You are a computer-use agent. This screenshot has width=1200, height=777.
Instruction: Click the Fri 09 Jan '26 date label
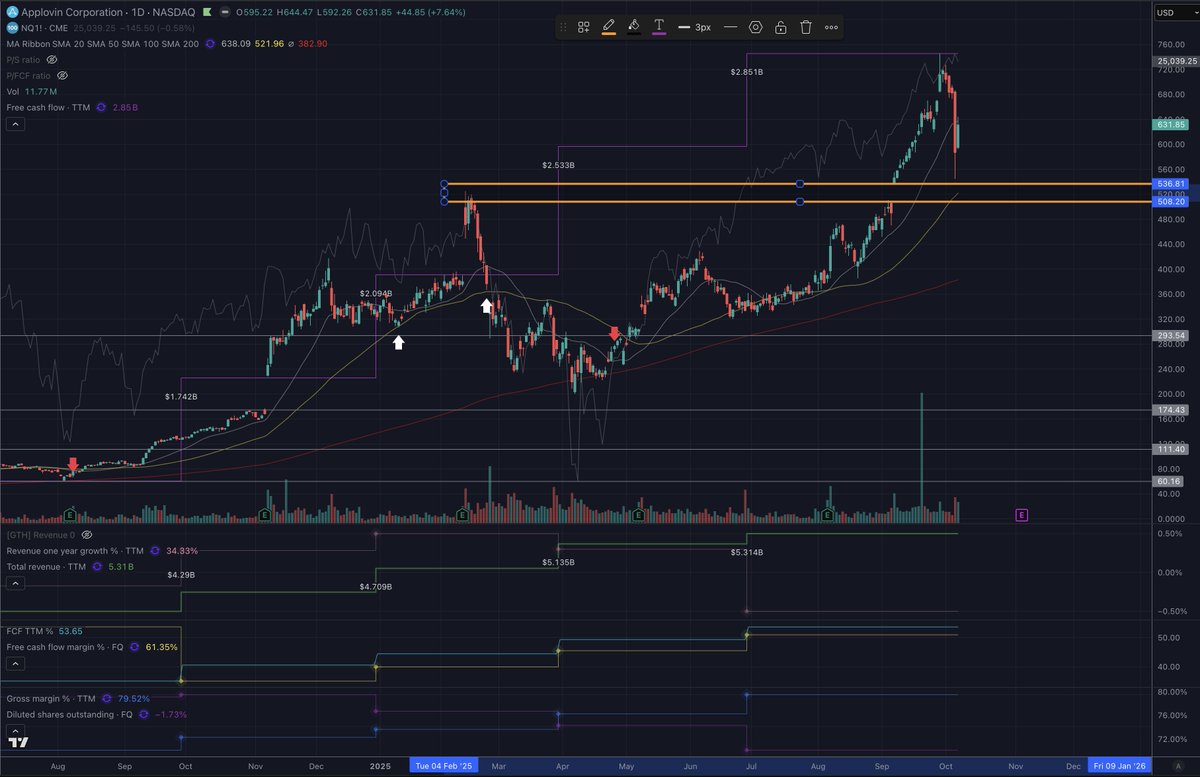[1120, 765]
